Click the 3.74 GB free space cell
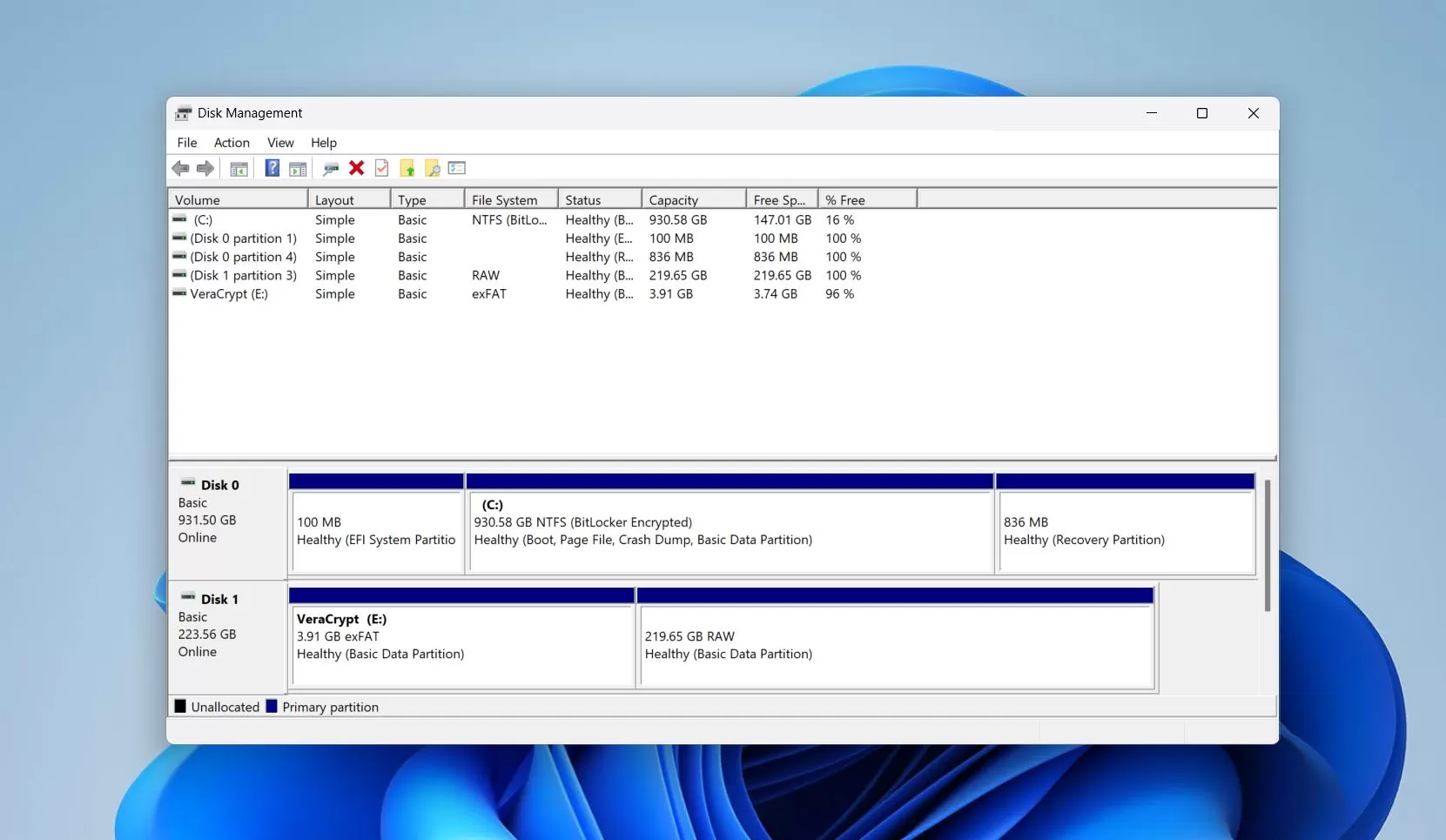Viewport: 1446px width, 840px height. pyautogui.click(x=776, y=294)
